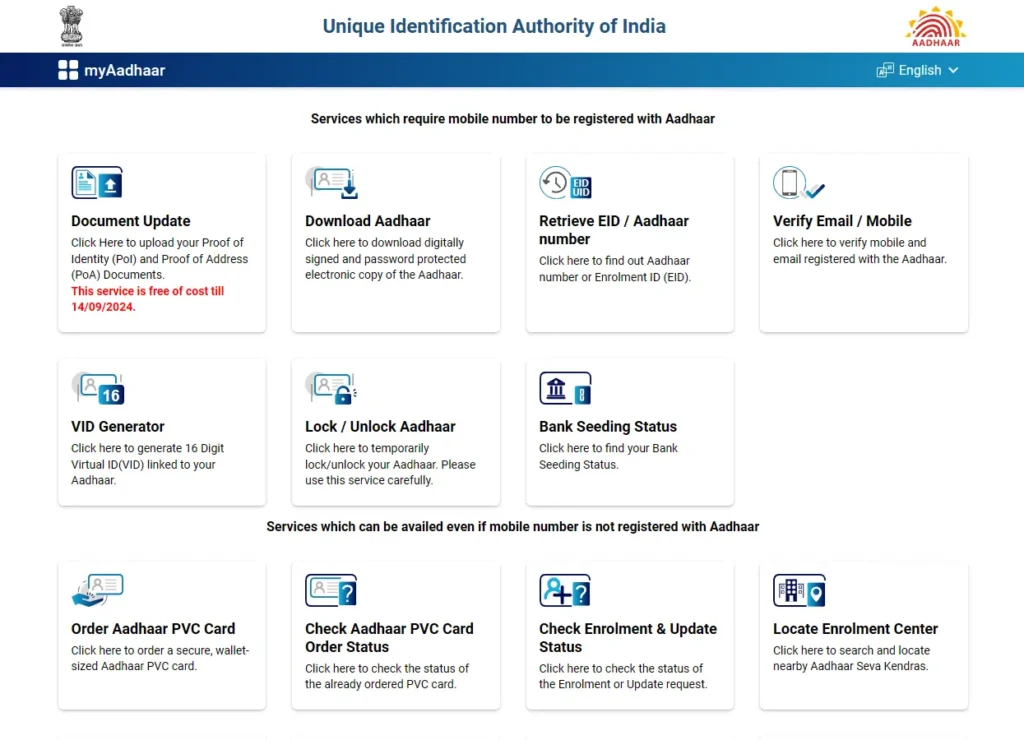Click the Check Enrolment & Update Status icon
The height and width of the screenshot is (740, 1024).
point(565,590)
